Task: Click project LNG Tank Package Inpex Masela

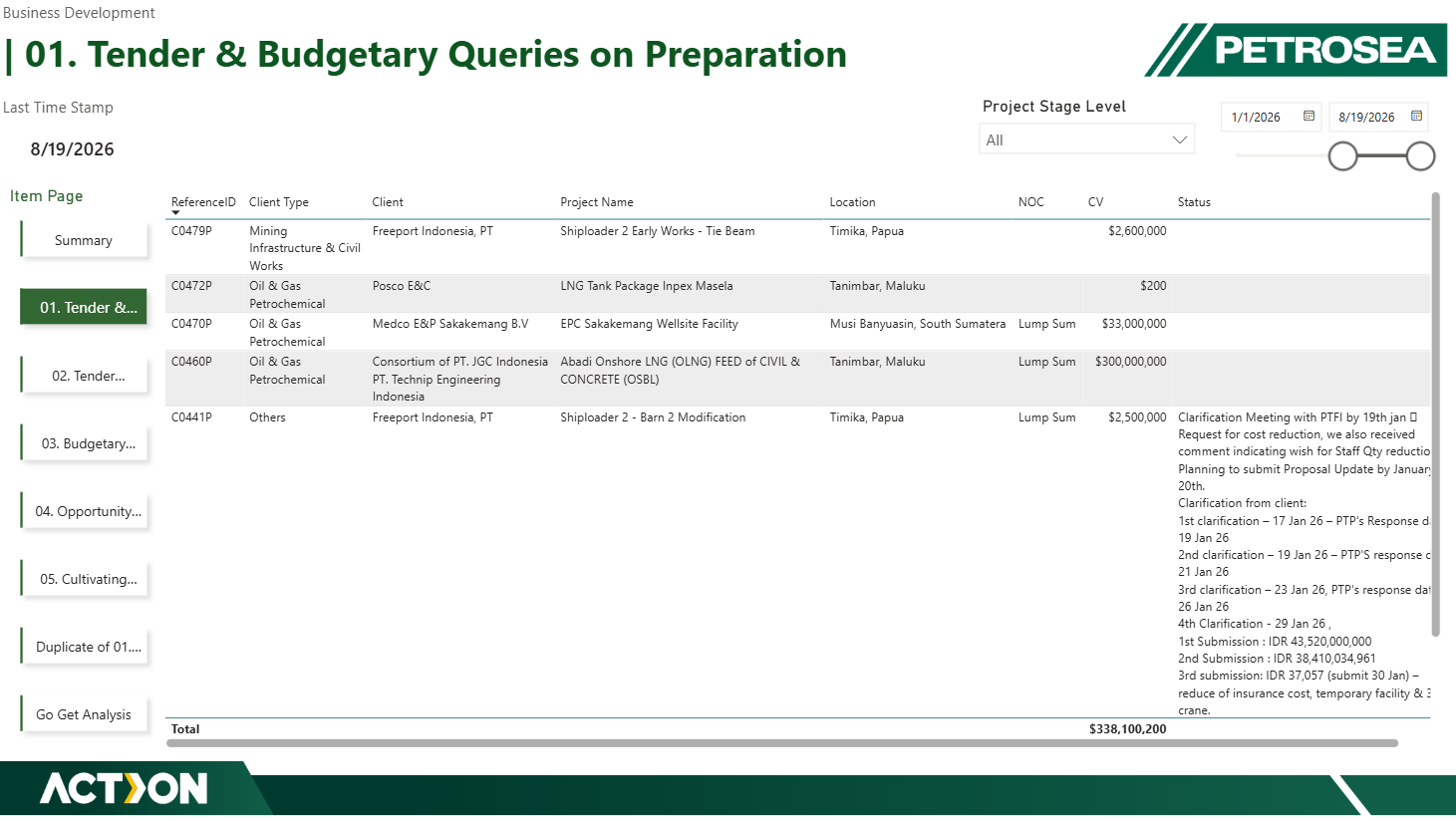Action: pyautogui.click(x=646, y=285)
